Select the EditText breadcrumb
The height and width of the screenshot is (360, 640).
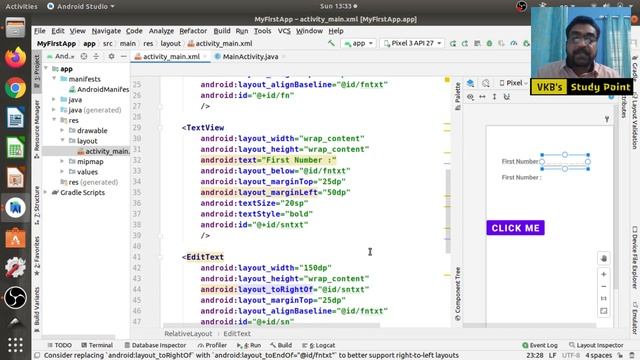point(237,333)
